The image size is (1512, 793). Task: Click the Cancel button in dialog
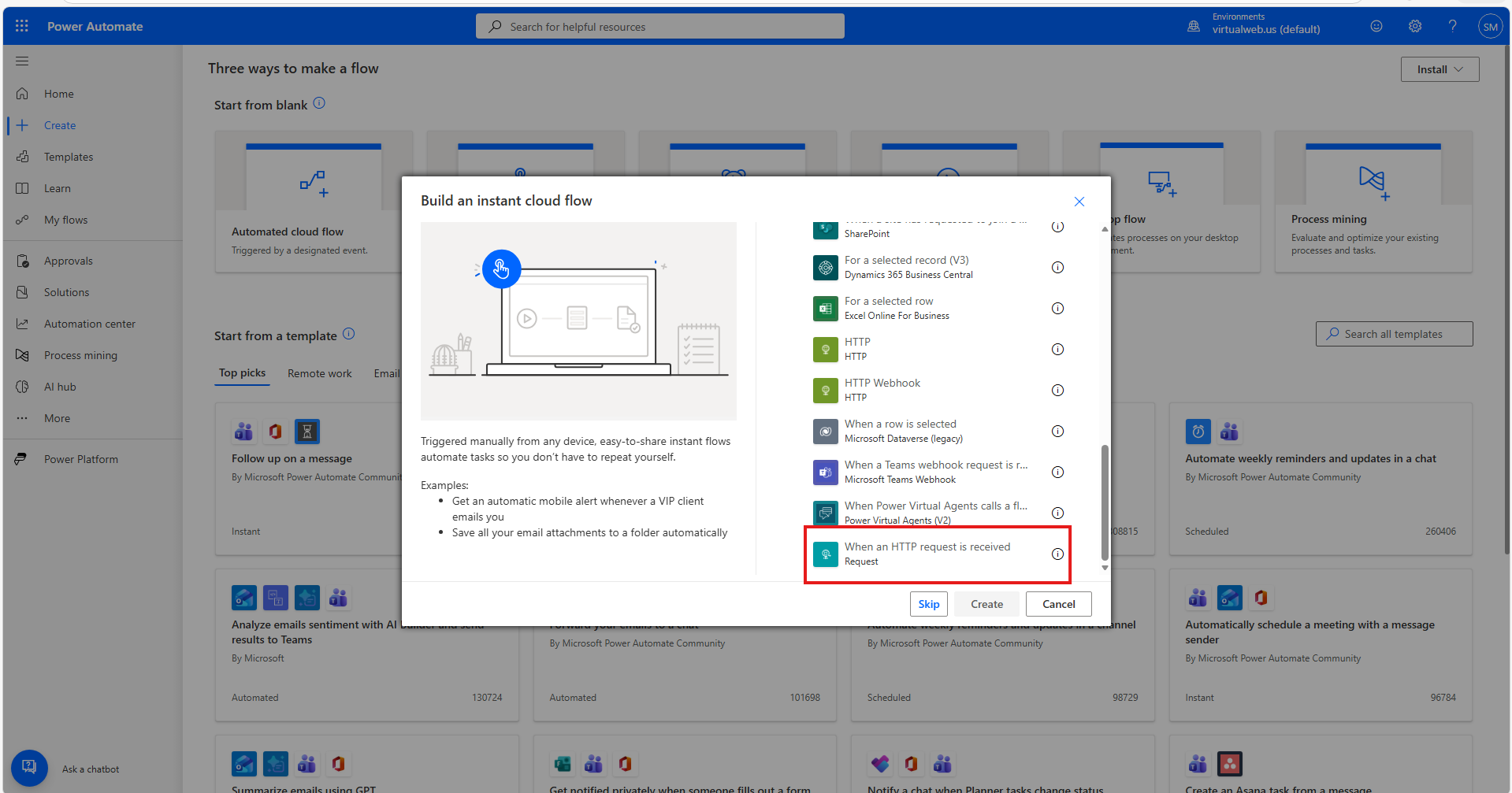point(1058,604)
